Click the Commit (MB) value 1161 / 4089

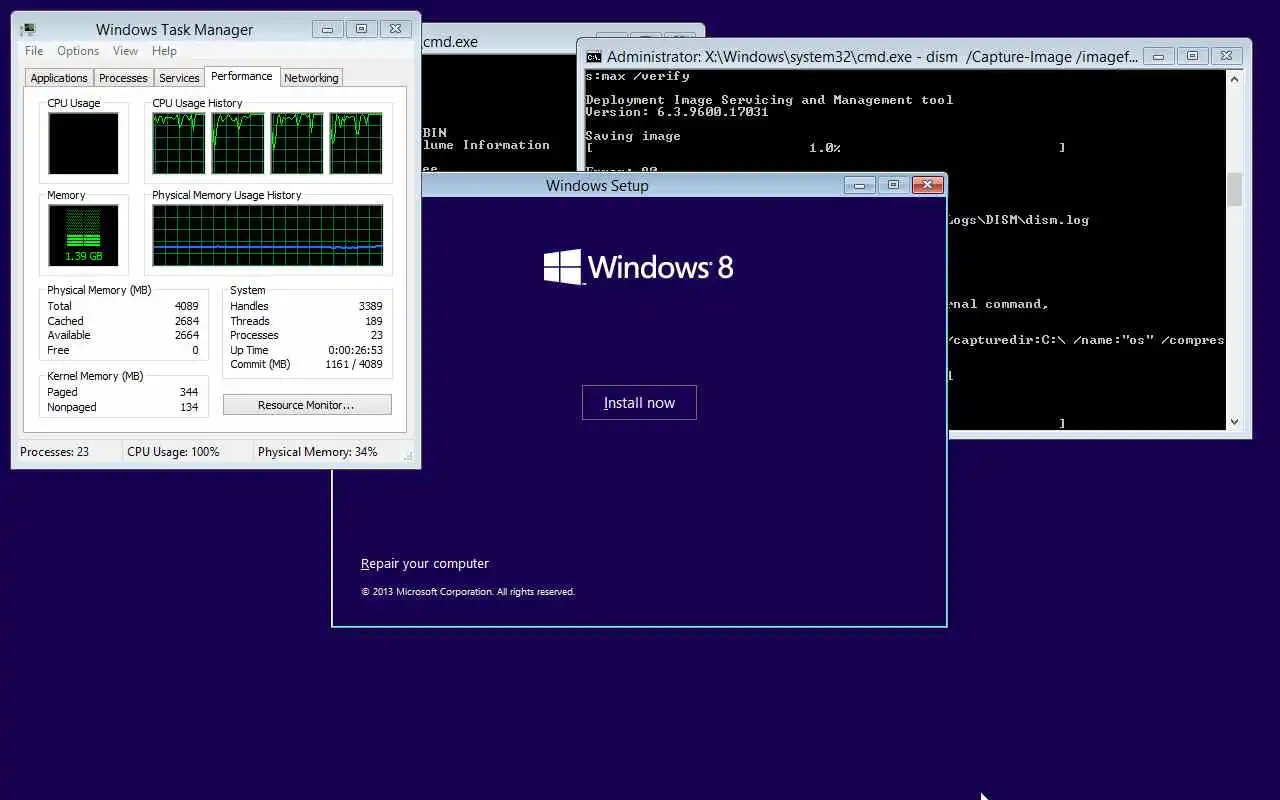click(x=353, y=364)
